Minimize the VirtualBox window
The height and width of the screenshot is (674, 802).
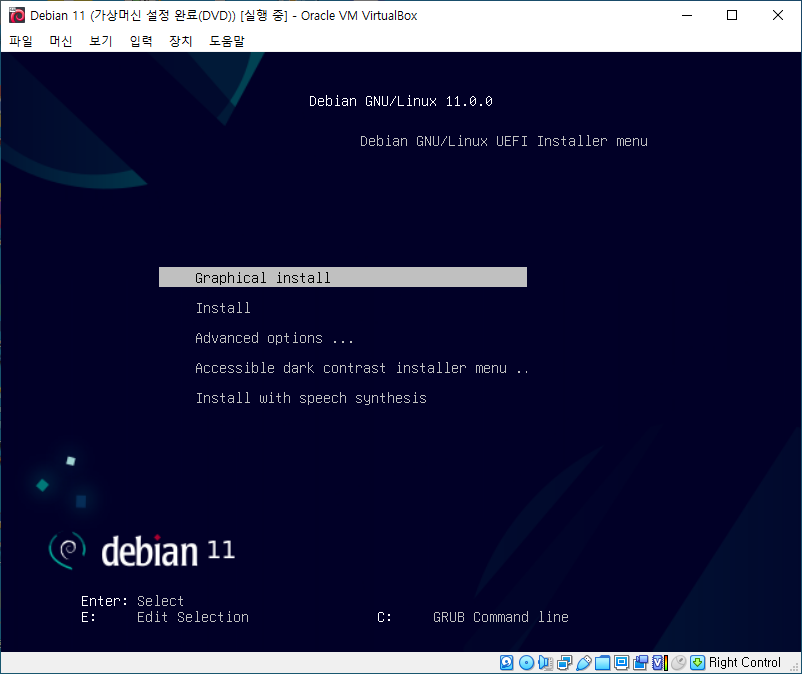tap(687, 15)
